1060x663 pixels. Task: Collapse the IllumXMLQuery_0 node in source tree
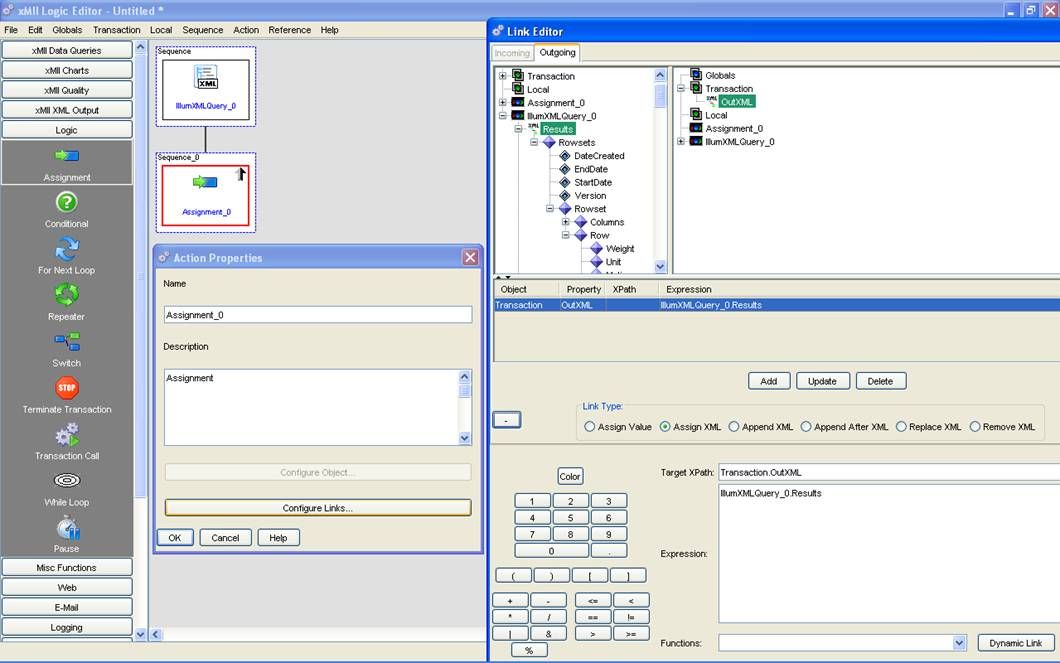coord(502,116)
